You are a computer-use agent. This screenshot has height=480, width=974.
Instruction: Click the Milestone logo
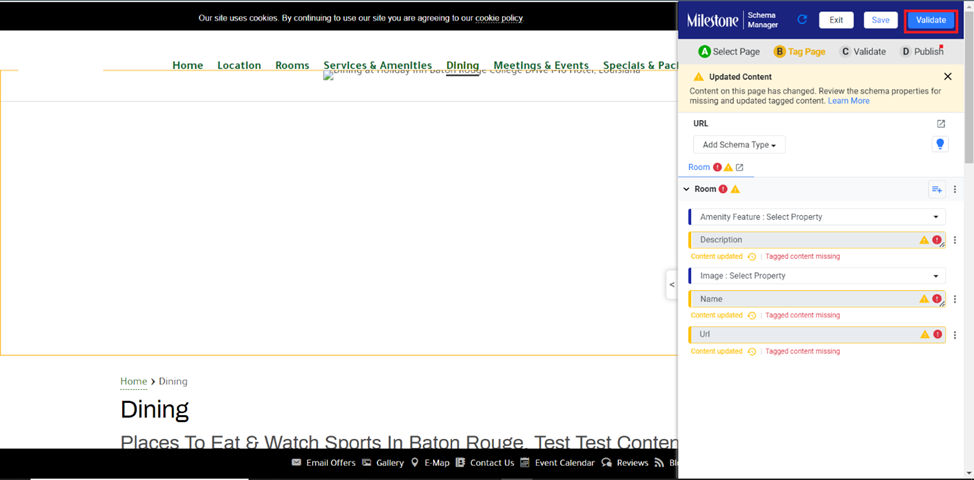(x=712, y=20)
